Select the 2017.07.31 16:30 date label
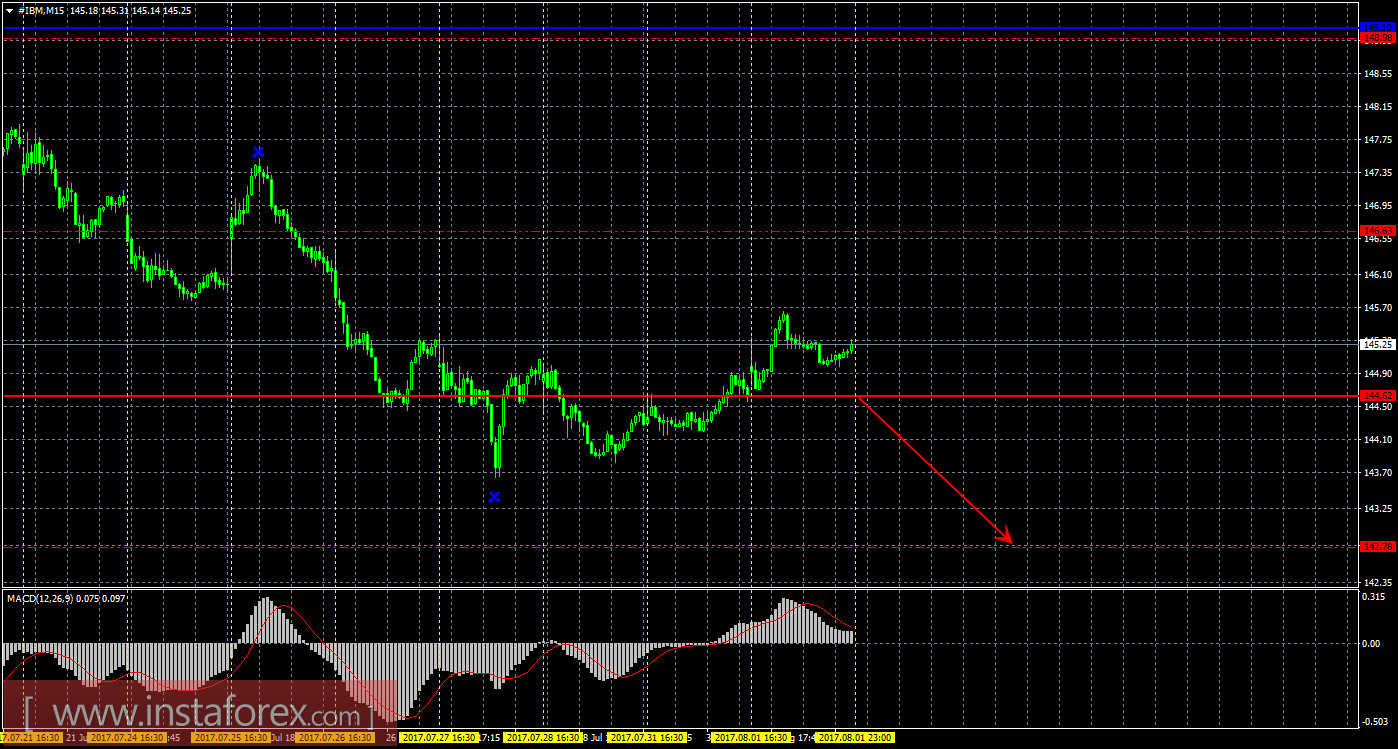1398x749 pixels. tap(649, 738)
